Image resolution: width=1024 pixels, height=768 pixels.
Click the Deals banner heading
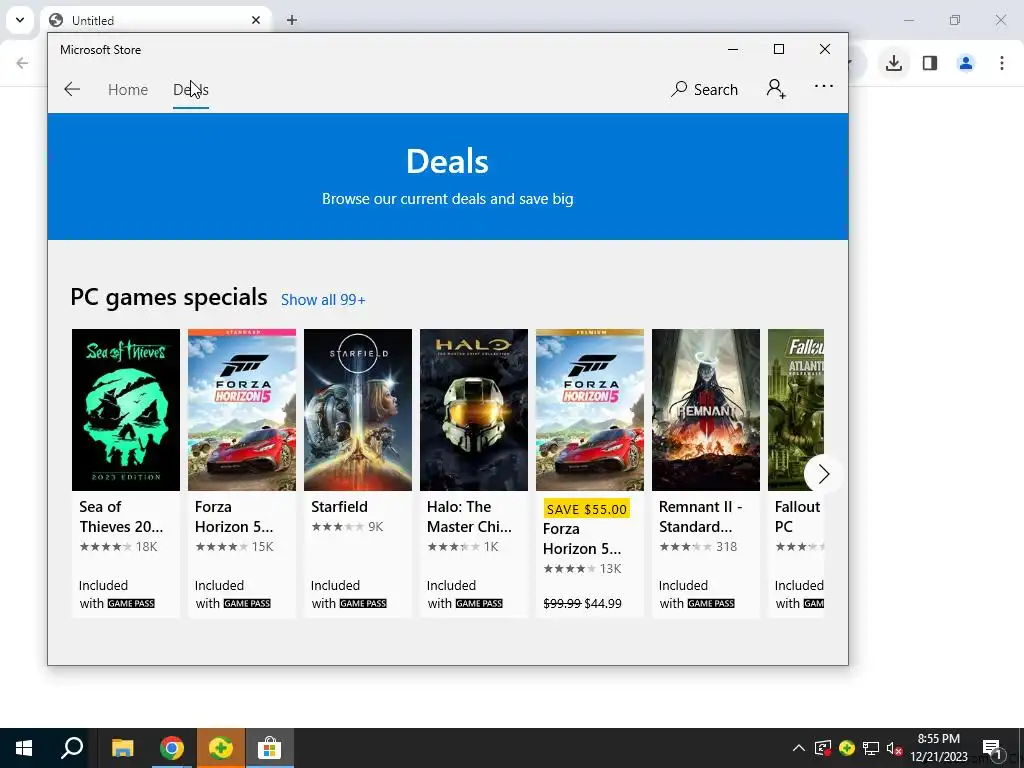tap(447, 161)
